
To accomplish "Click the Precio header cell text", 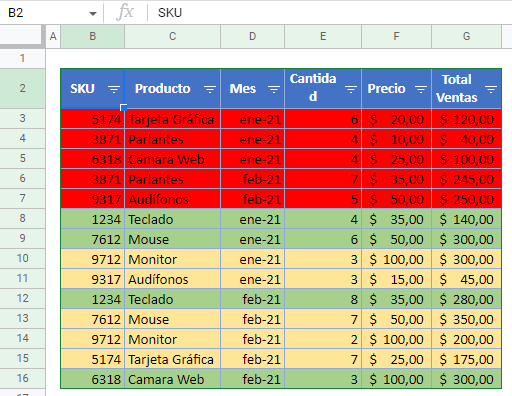I will tap(386, 89).
